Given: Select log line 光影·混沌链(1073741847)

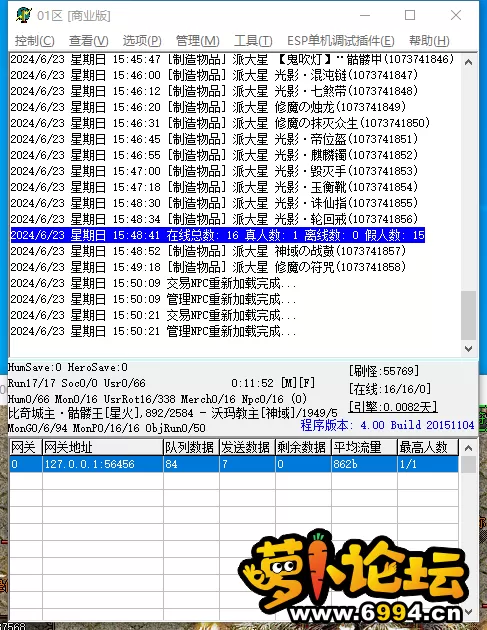Looking at the screenshot, I should (x=214, y=75).
